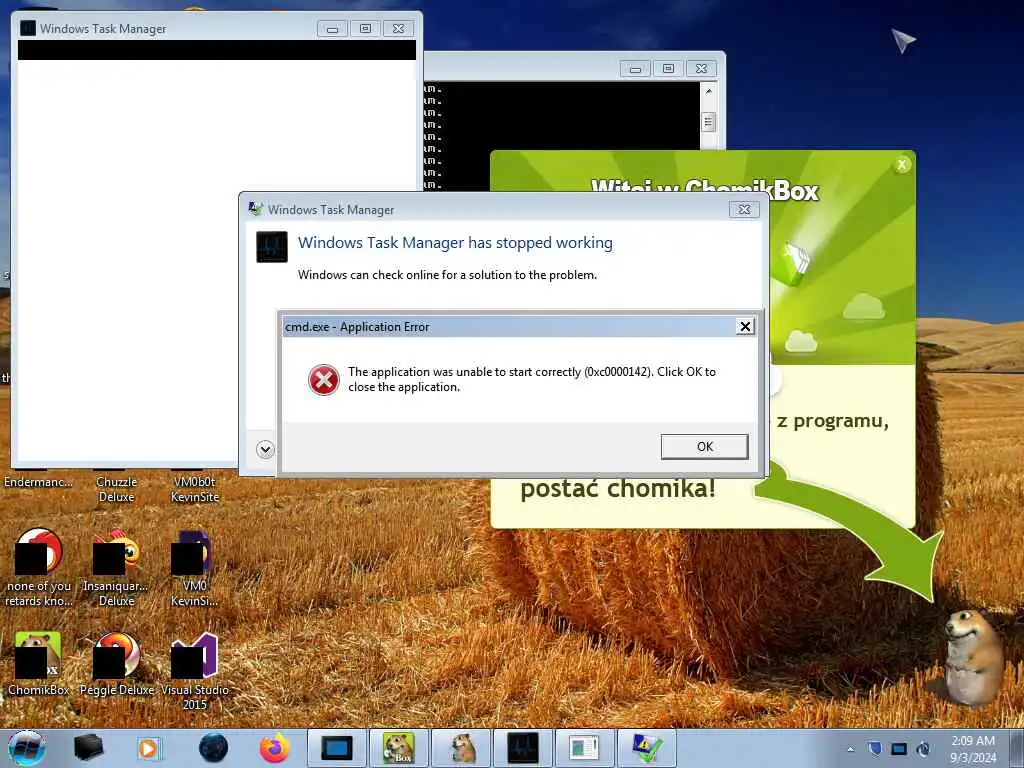Click the 'Windows can check online' message
Screen dimensions: 1024x768
pyautogui.click(x=447, y=275)
